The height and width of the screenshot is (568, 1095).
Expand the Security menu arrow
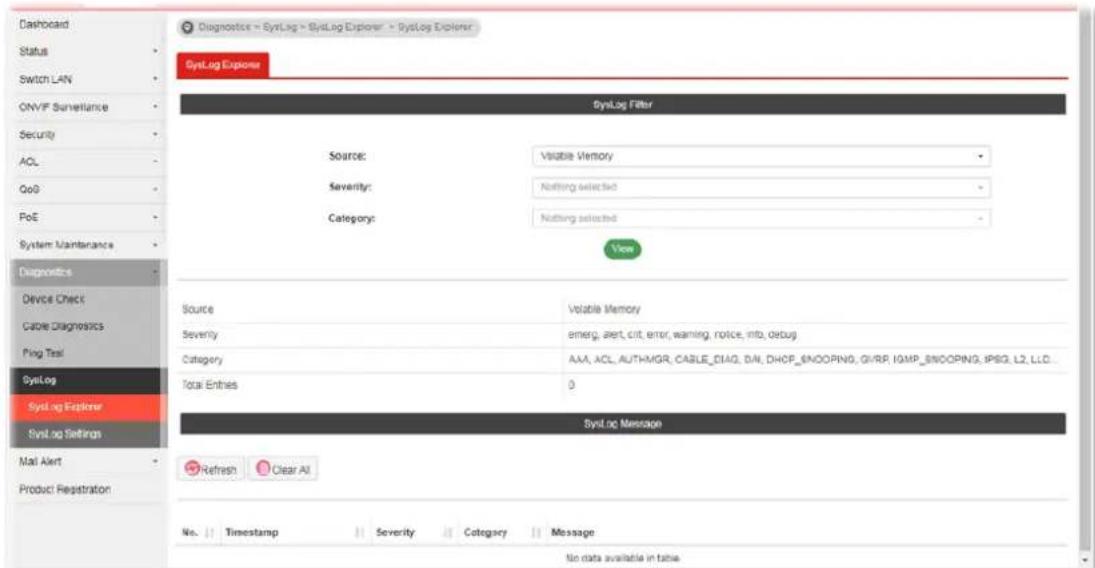pos(154,134)
